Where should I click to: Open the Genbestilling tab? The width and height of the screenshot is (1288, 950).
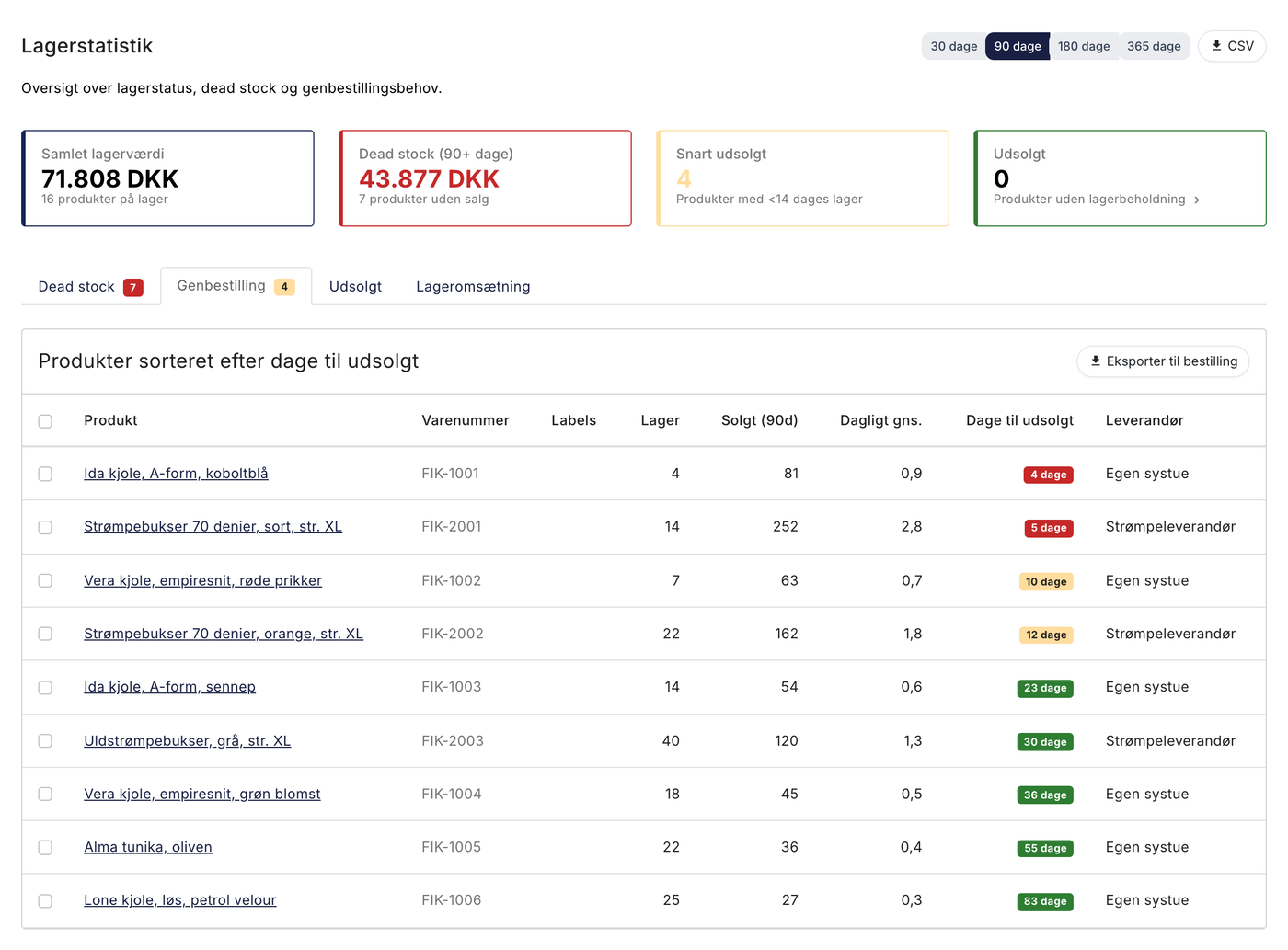pyautogui.click(x=236, y=286)
